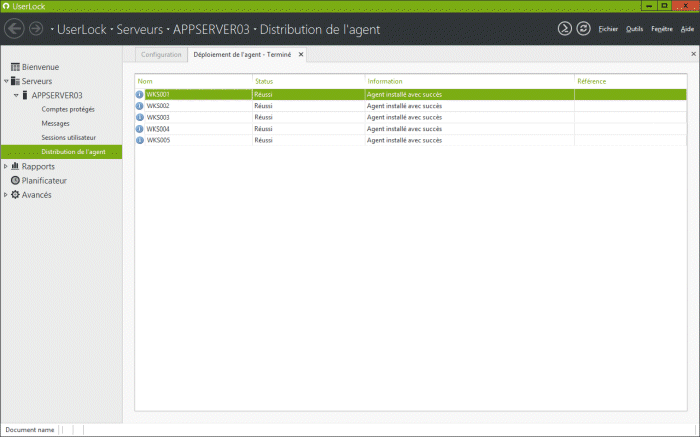Viewport: 700px width, 437px height.
Task: Click APPSERVER03 in the breadcrumb
Action: (211, 29)
